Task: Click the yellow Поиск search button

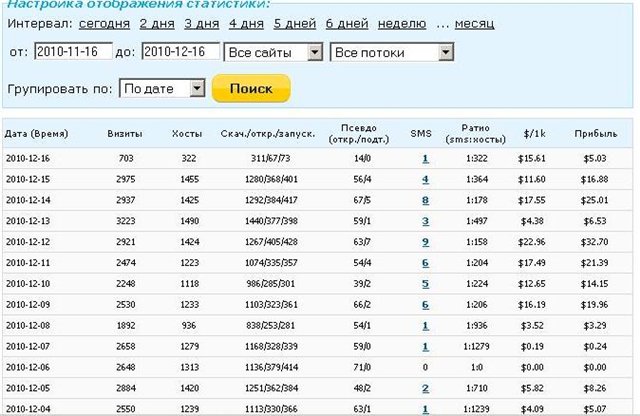Action: click(251, 89)
